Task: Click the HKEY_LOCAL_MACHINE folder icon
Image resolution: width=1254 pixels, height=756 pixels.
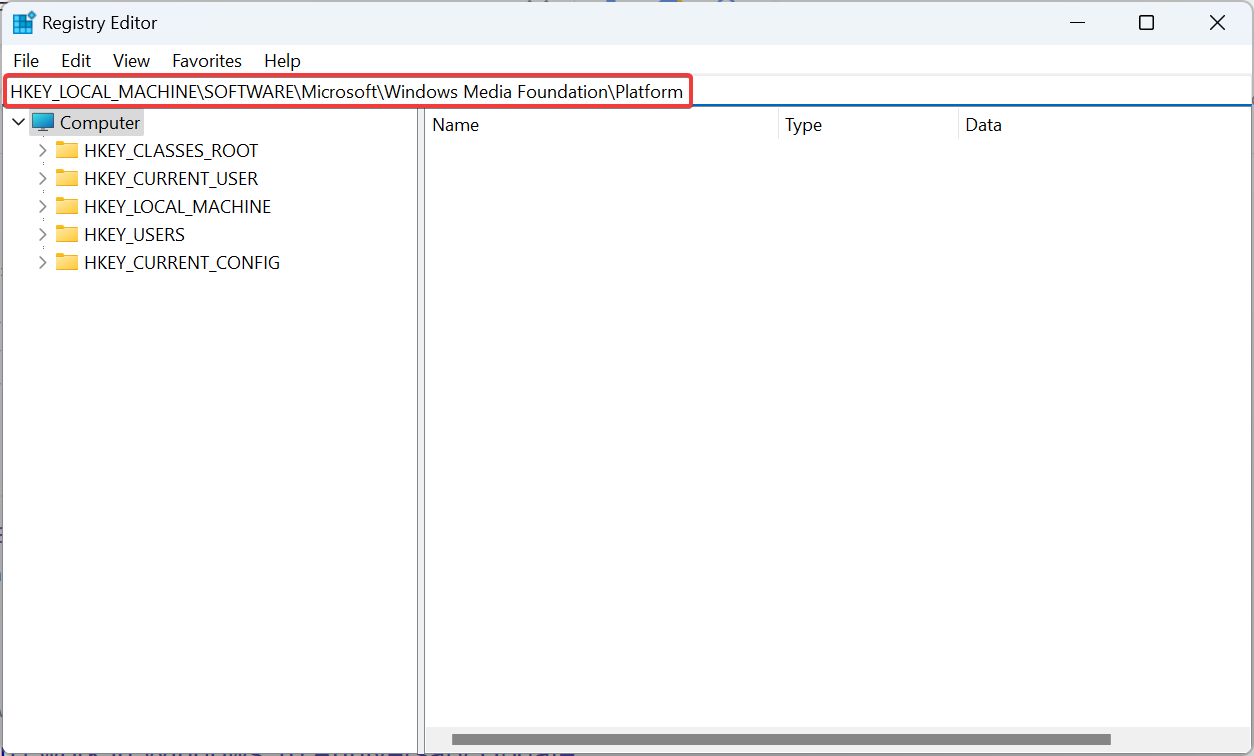Action: click(67, 206)
